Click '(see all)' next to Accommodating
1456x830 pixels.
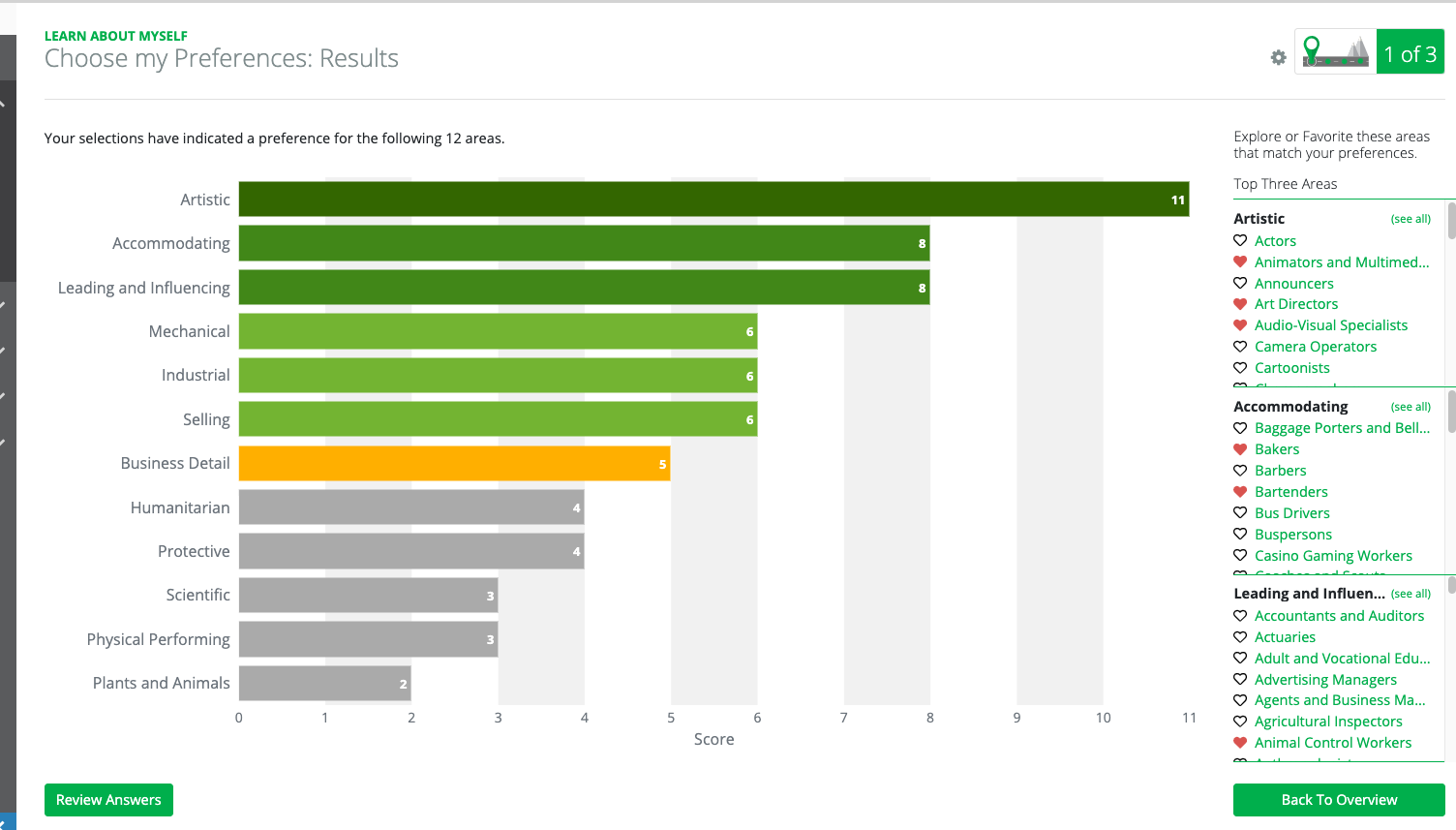click(1410, 407)
